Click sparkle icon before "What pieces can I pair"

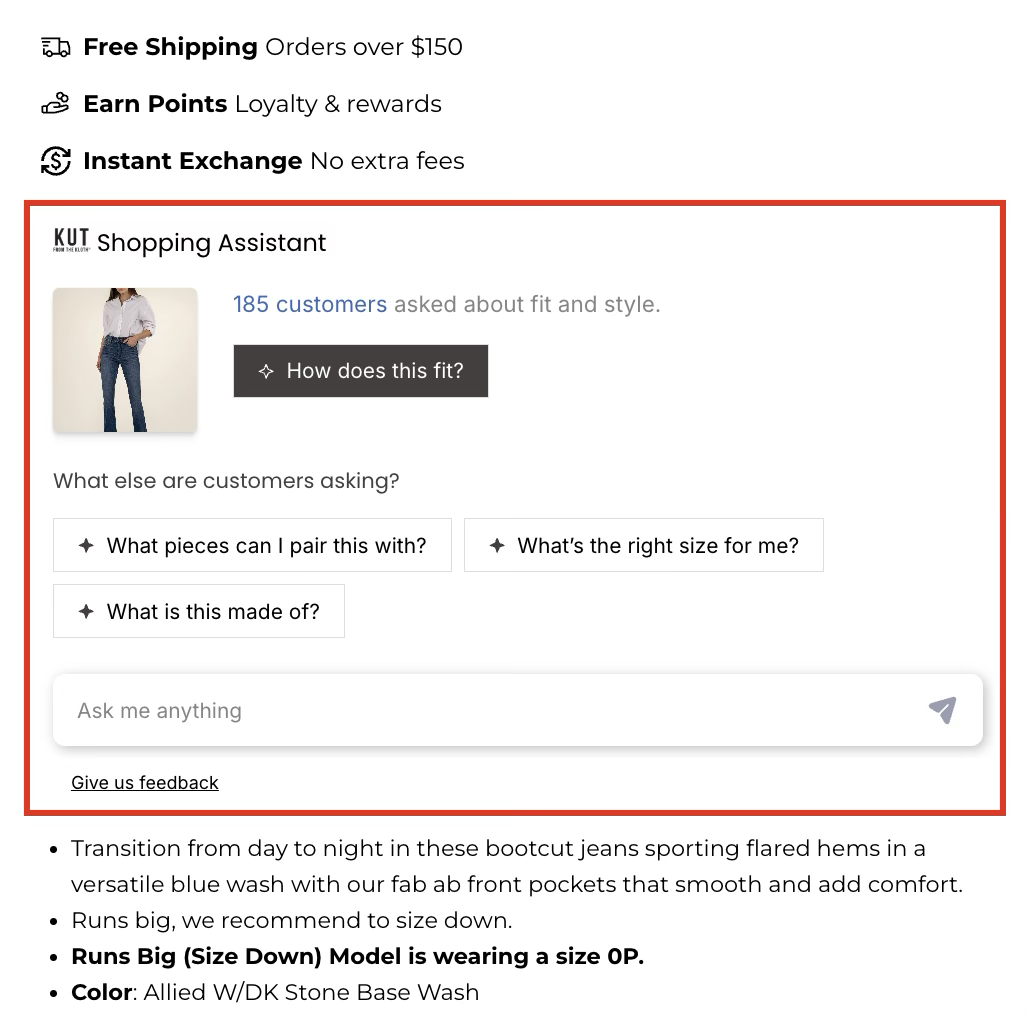86,545
